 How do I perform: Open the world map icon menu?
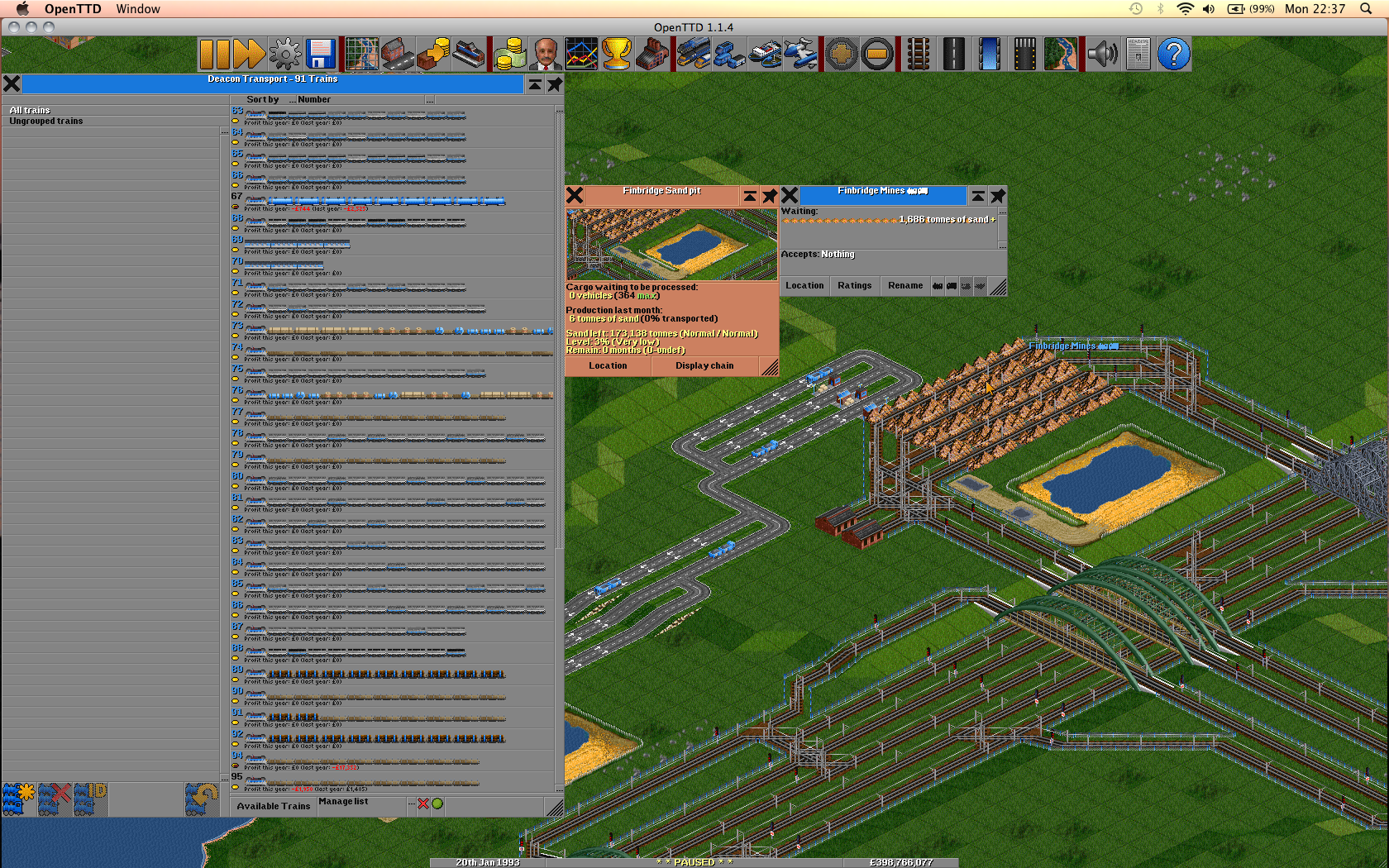coord(362,55)
